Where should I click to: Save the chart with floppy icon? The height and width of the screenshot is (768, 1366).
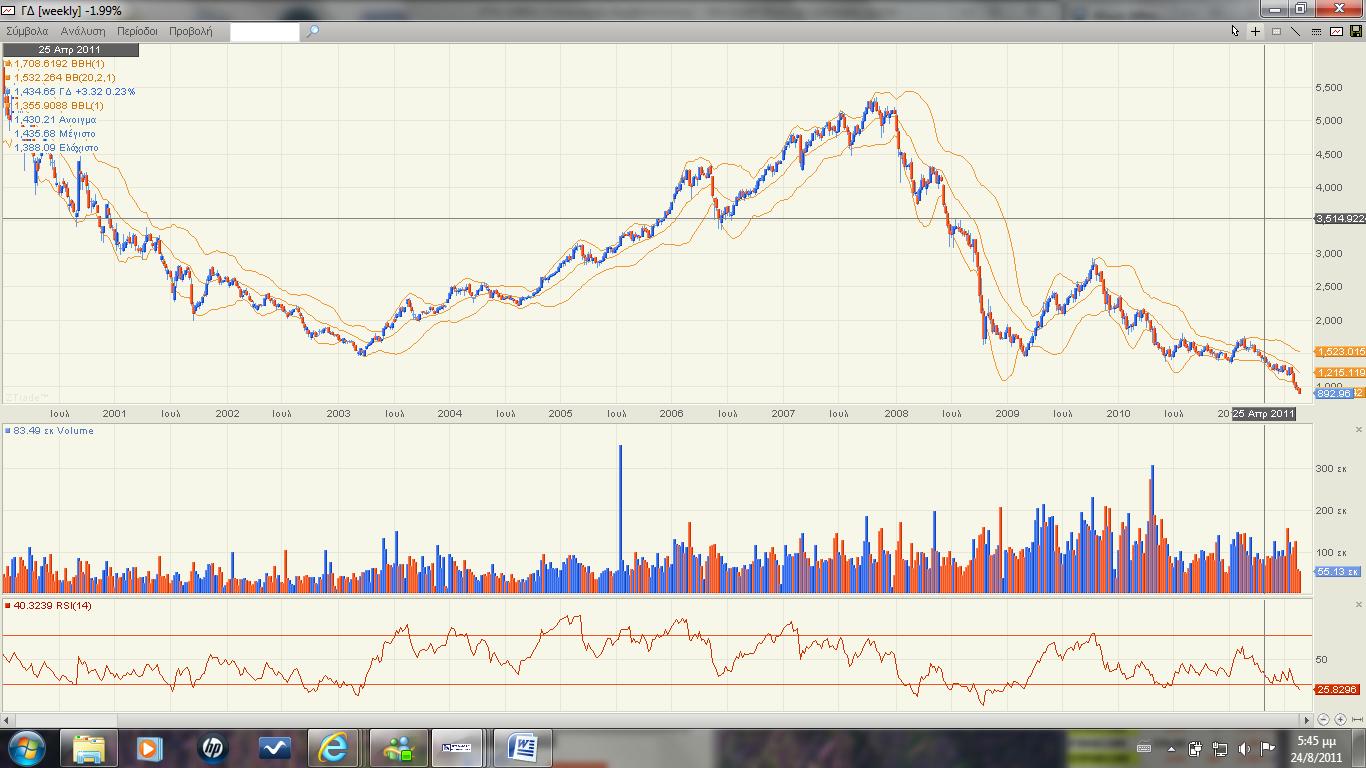(x=1355, y=31)
